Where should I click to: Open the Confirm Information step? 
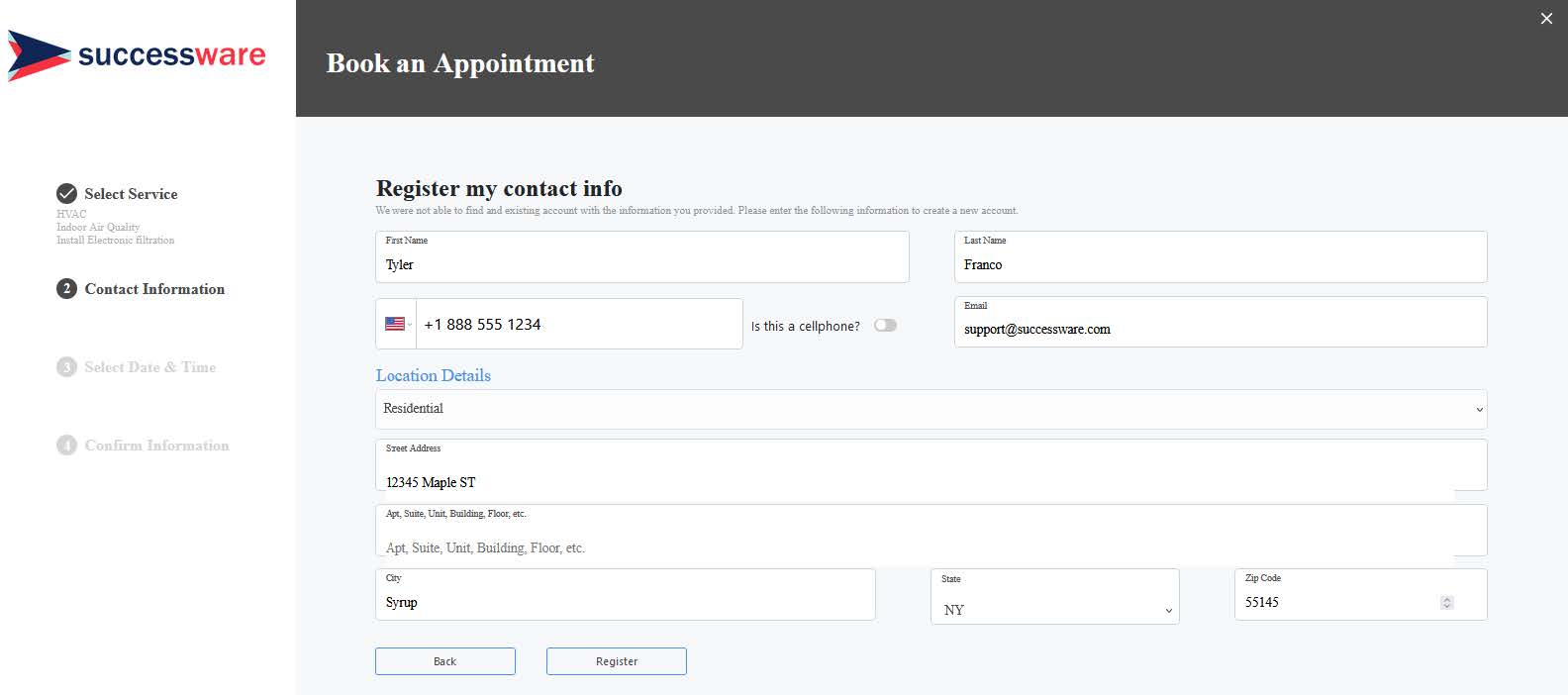point(156,446)
